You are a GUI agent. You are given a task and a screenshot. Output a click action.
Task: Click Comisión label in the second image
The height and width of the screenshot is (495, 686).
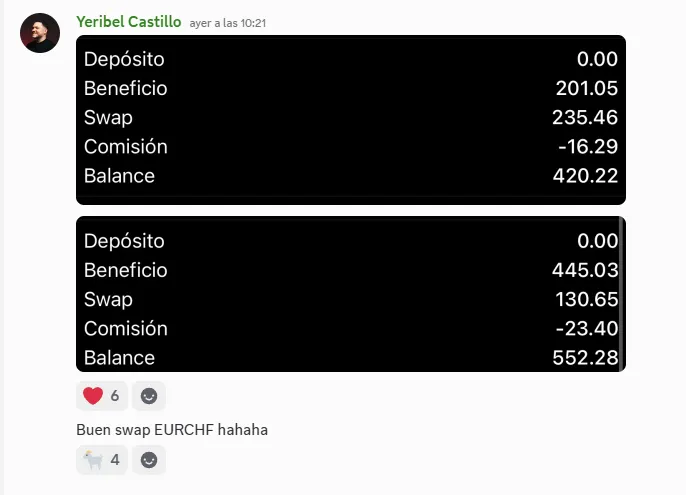tap(126, 329)
